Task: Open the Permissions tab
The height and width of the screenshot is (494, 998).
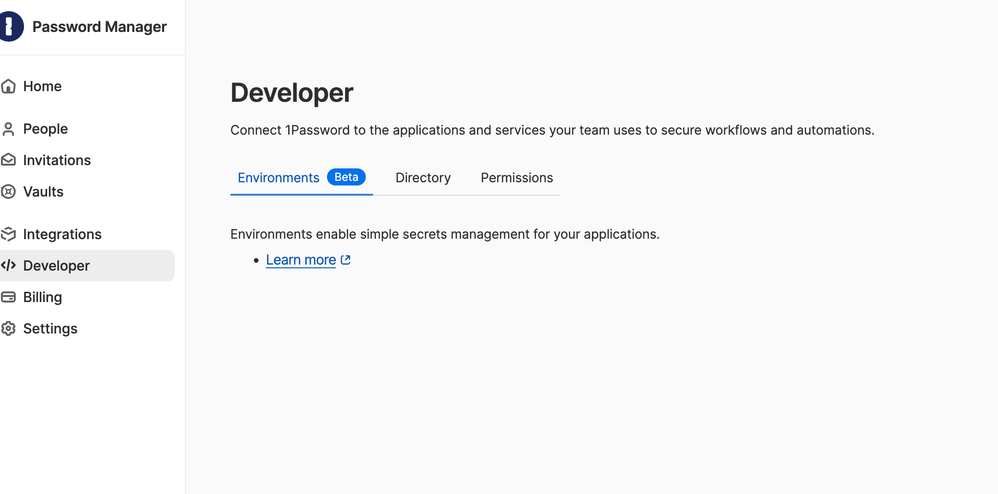Action: click(516, 178)
